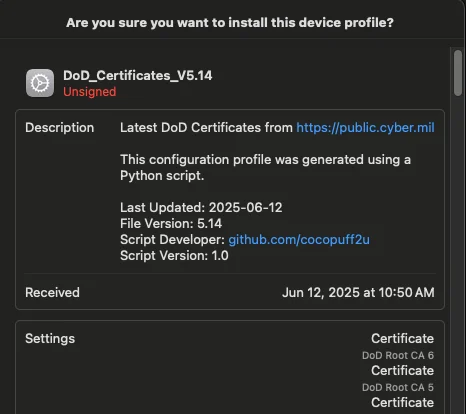Click the Settings label
The height and width of the screenshot is (414, 466).
tap(50, 339)
